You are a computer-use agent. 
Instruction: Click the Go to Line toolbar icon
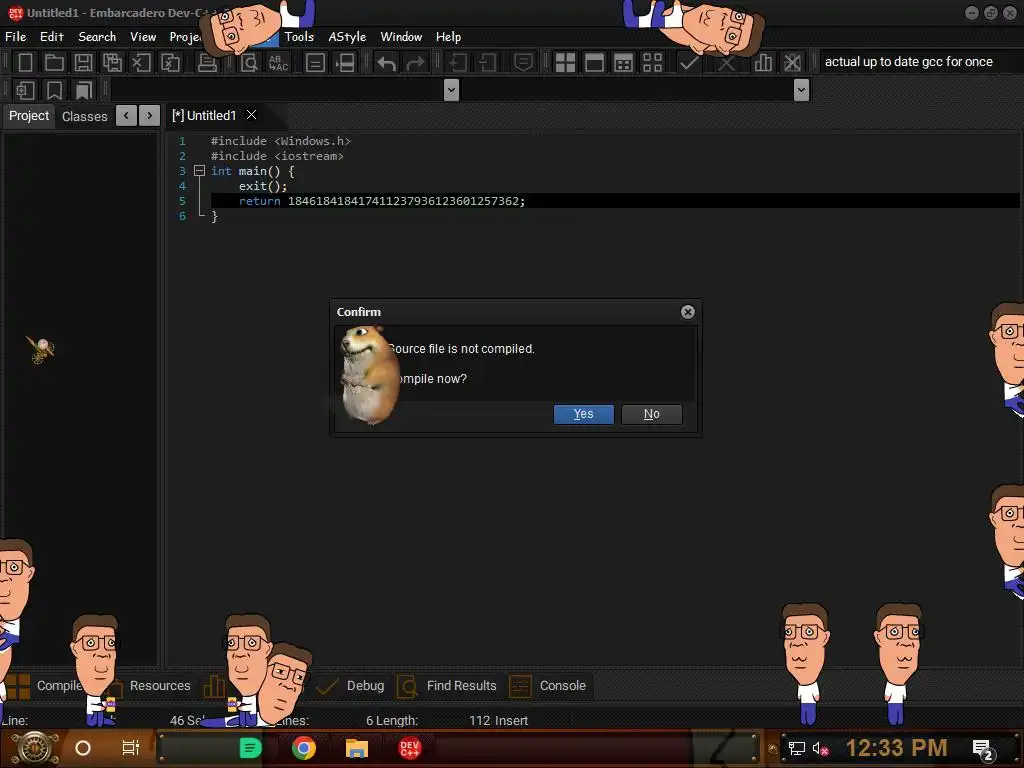[x=315, y=63]
